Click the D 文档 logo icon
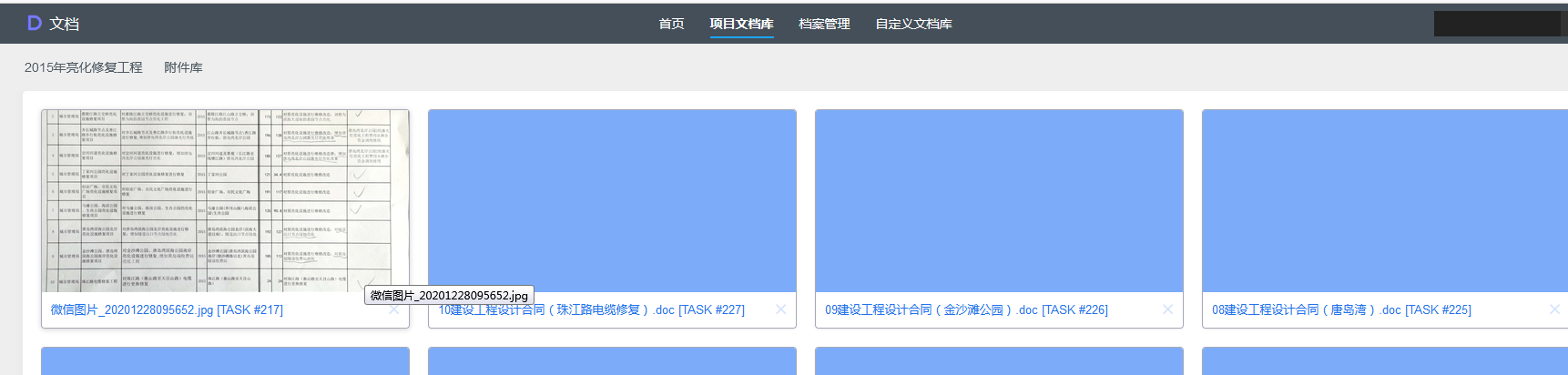Image resolution: width=1568 pixels, height=375 pixels. [35, 23]
